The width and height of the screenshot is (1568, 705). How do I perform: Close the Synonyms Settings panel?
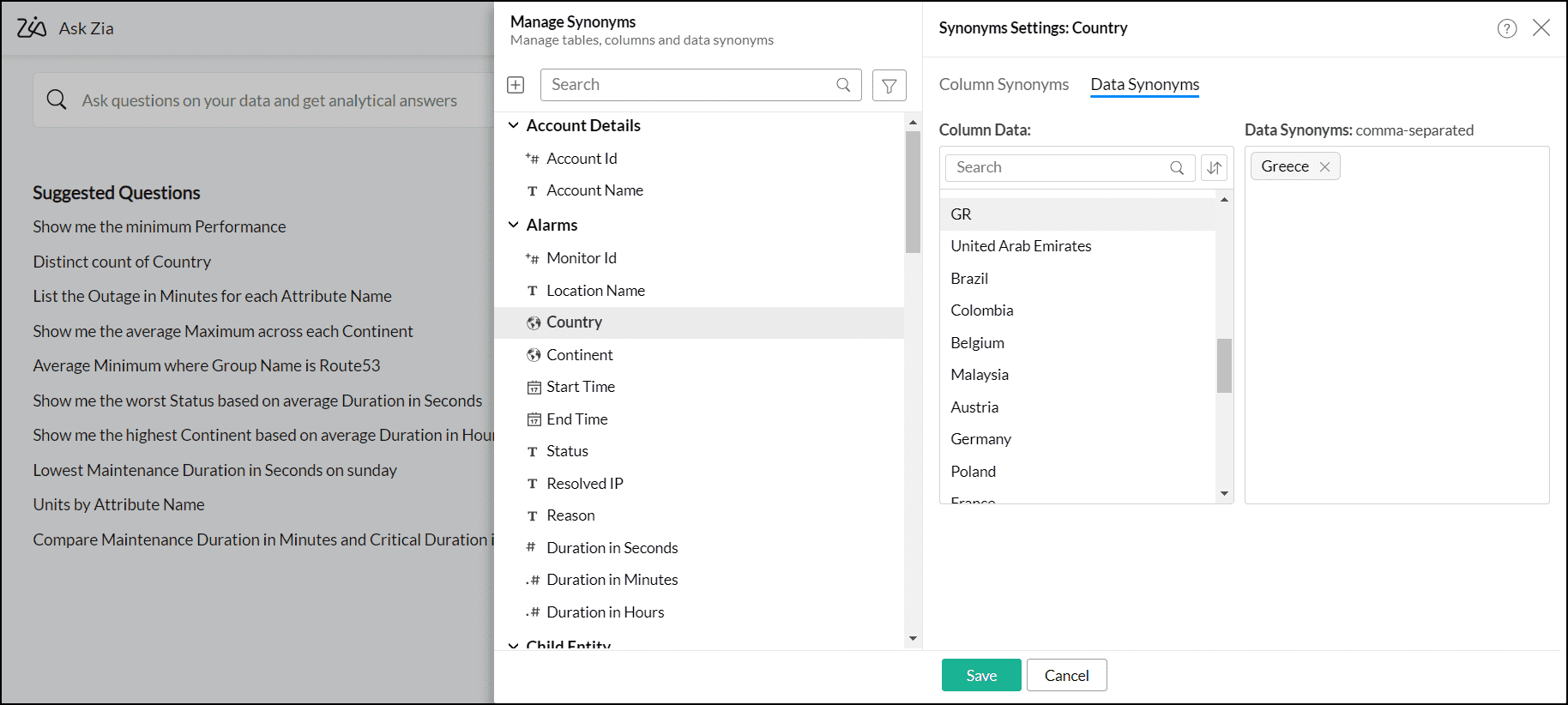point(1541,28)
